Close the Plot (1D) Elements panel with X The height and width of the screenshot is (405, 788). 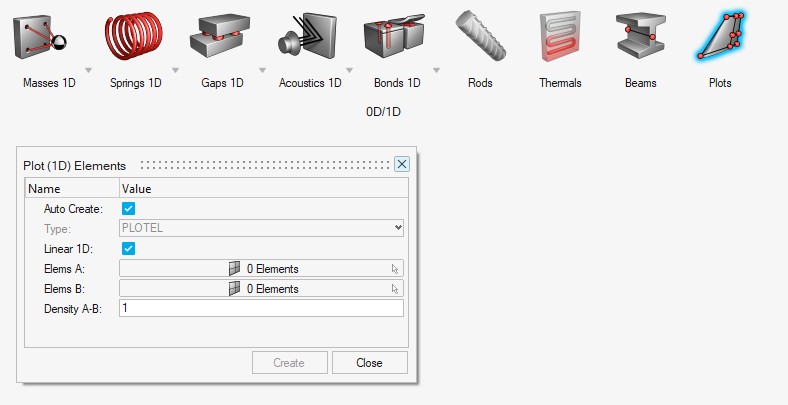402,164
